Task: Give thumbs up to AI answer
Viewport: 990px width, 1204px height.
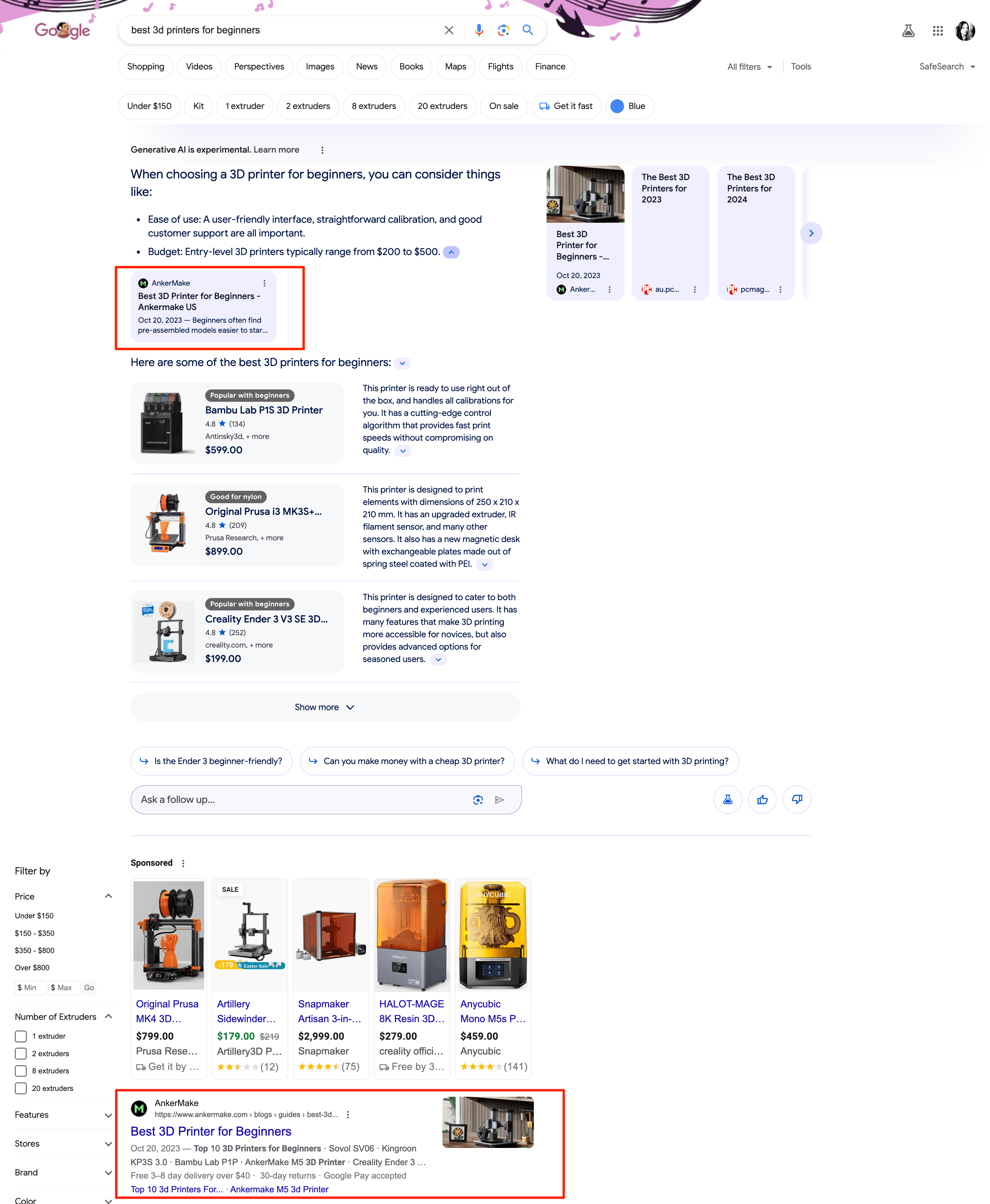Action: coord(762,800)
